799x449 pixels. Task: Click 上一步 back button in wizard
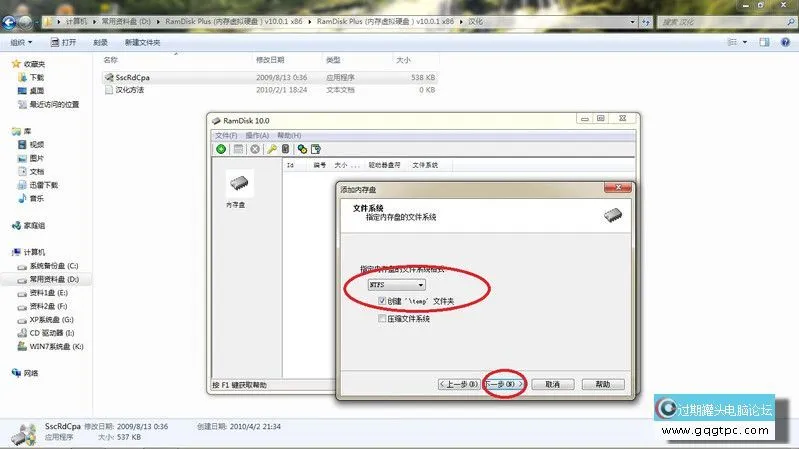459,384
